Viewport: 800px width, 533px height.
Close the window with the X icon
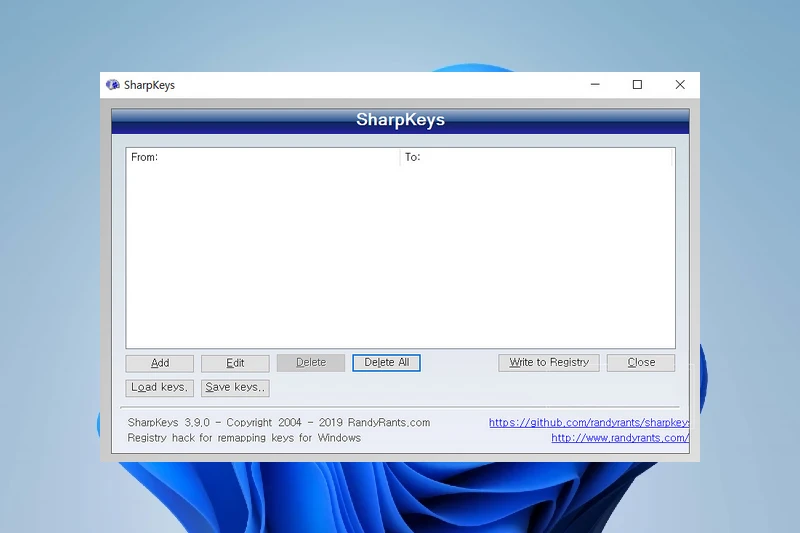coord(680,85)
